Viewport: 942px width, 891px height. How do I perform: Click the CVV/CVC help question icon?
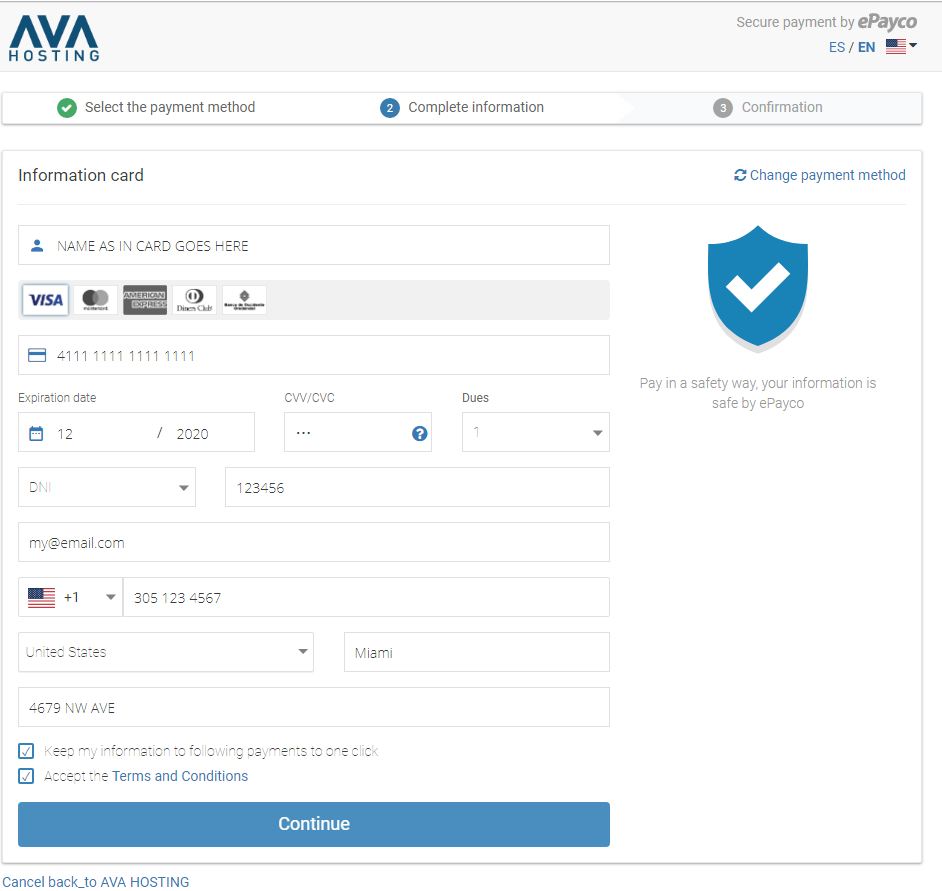point(419,433)
